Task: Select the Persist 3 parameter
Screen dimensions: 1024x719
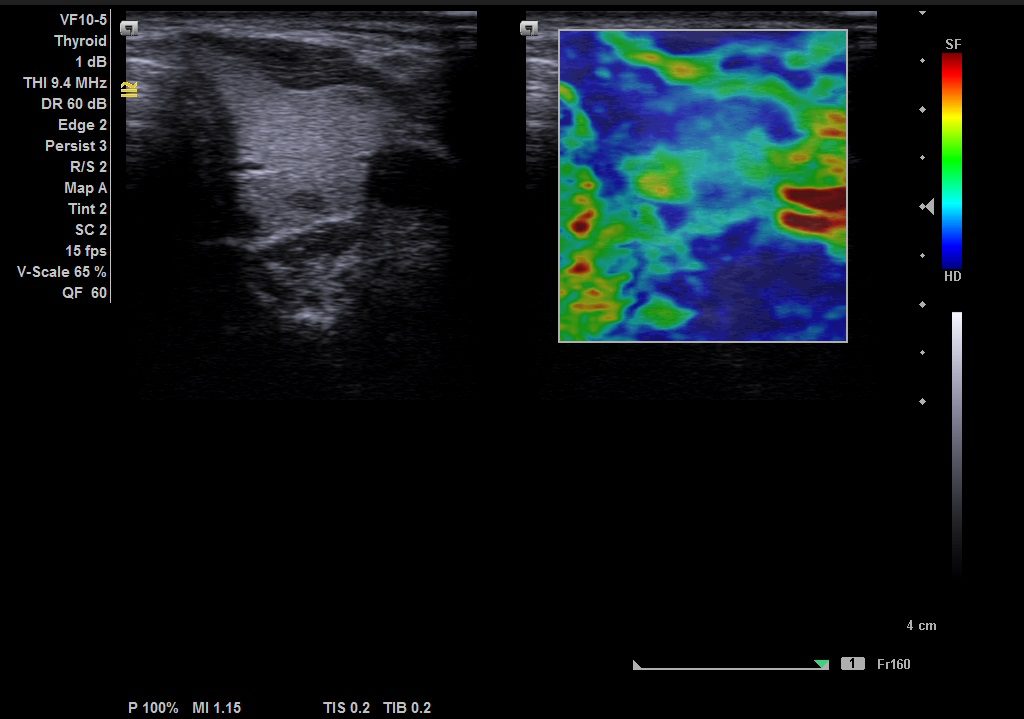Action: point(76,146)
